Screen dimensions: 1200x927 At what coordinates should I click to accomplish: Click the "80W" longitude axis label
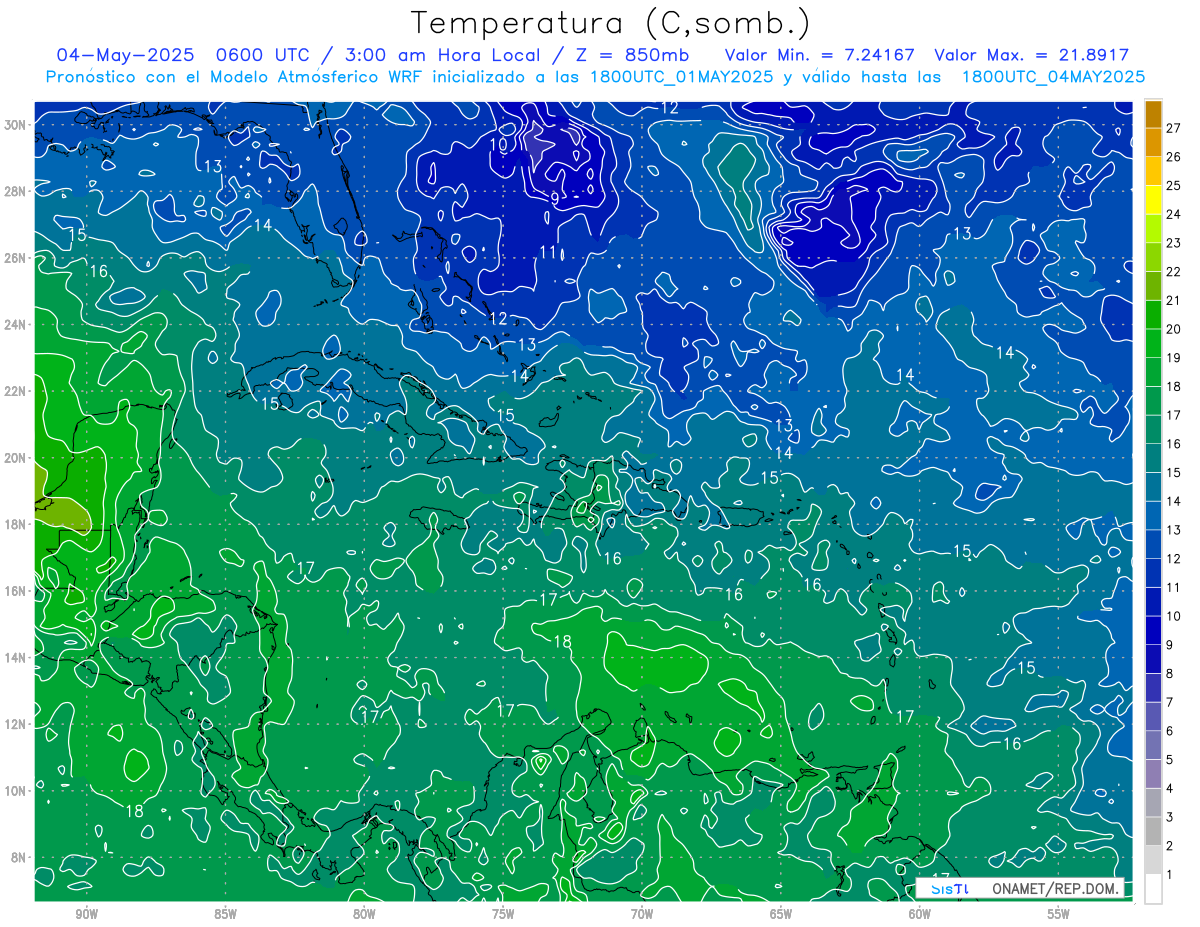[x=364, y=914]
